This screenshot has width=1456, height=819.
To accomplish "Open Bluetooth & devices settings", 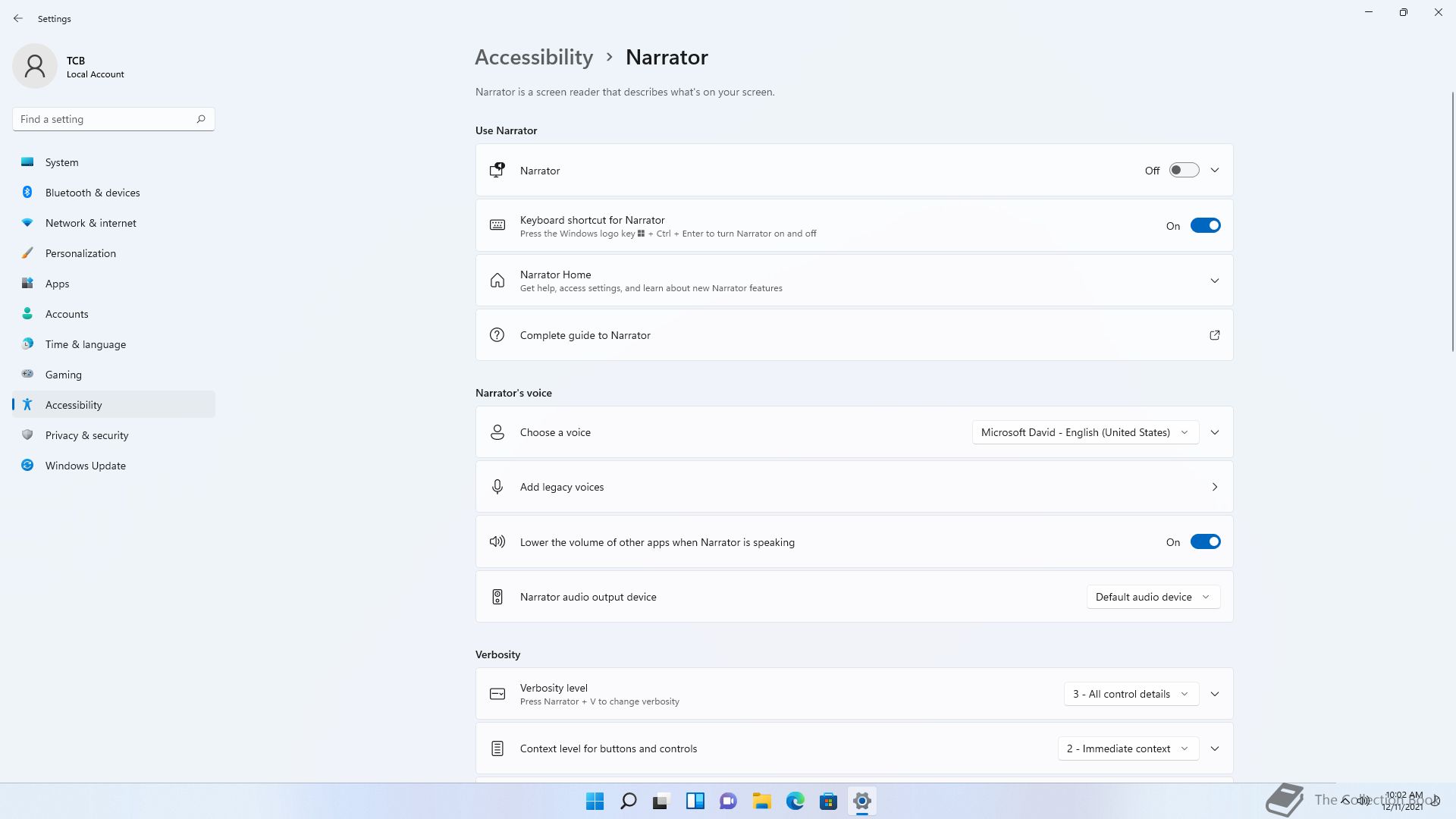I will point(114,193).
